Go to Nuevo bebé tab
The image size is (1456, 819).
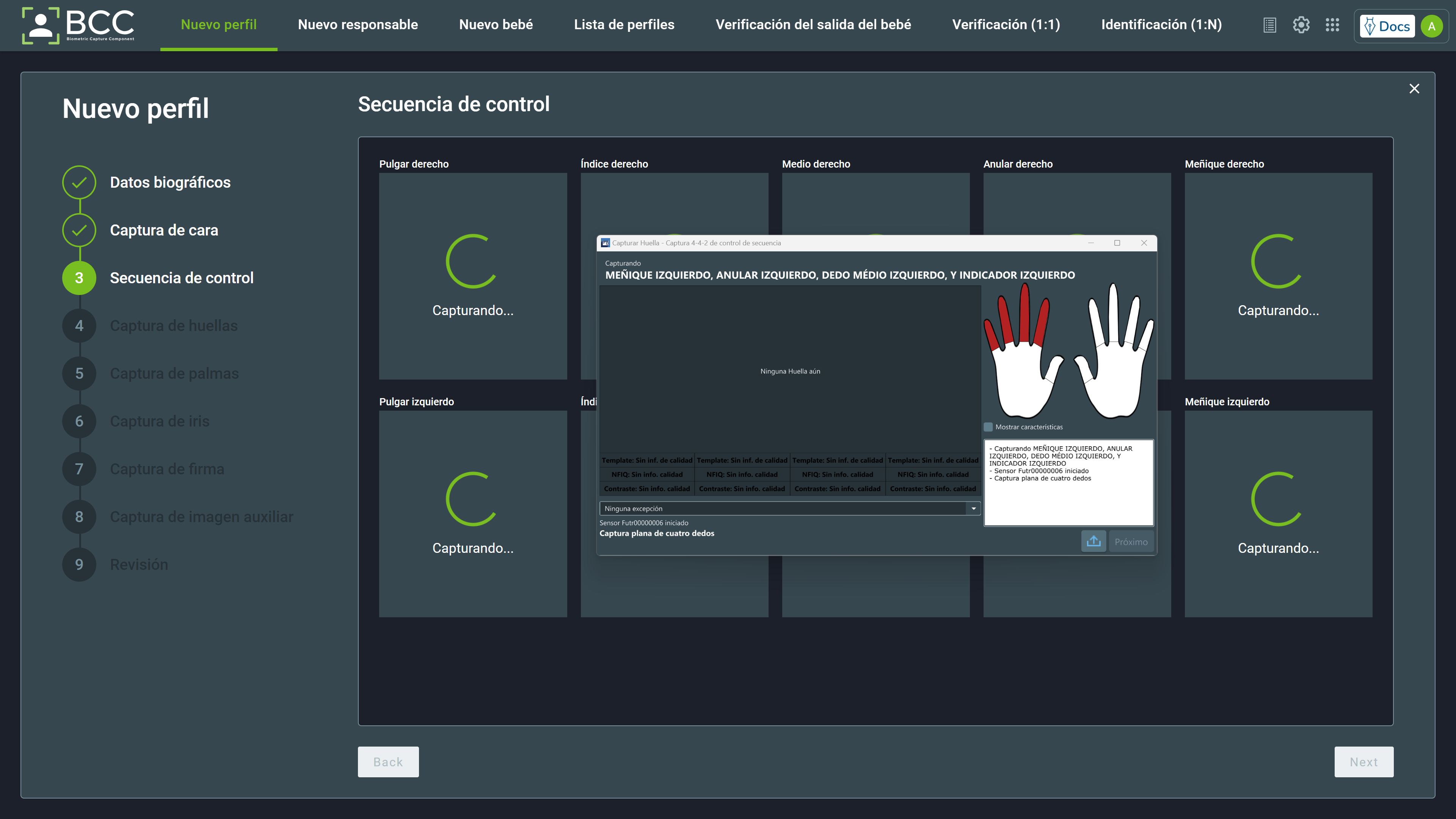click(x=496, y=25)
